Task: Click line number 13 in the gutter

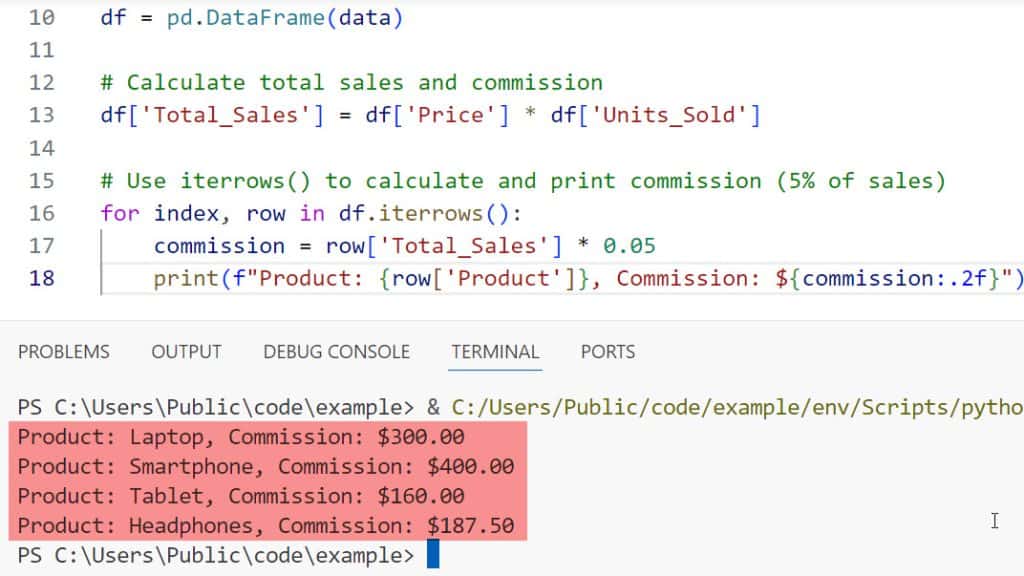Action: [42, 116]
